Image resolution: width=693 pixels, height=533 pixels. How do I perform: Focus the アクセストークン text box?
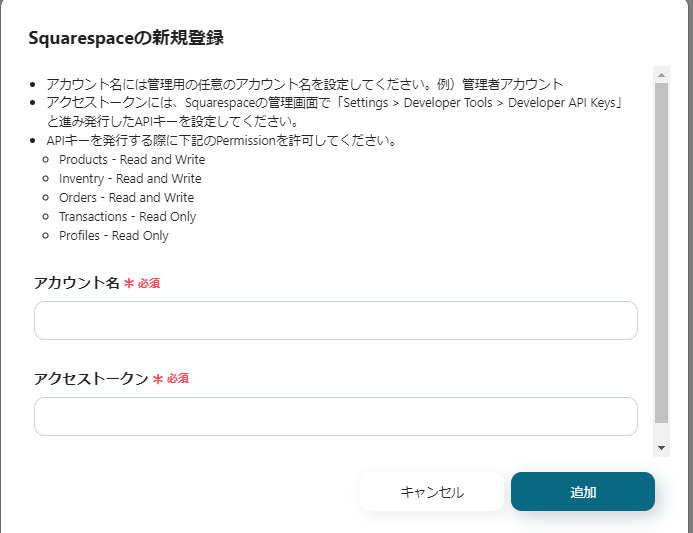pos(335,416)
